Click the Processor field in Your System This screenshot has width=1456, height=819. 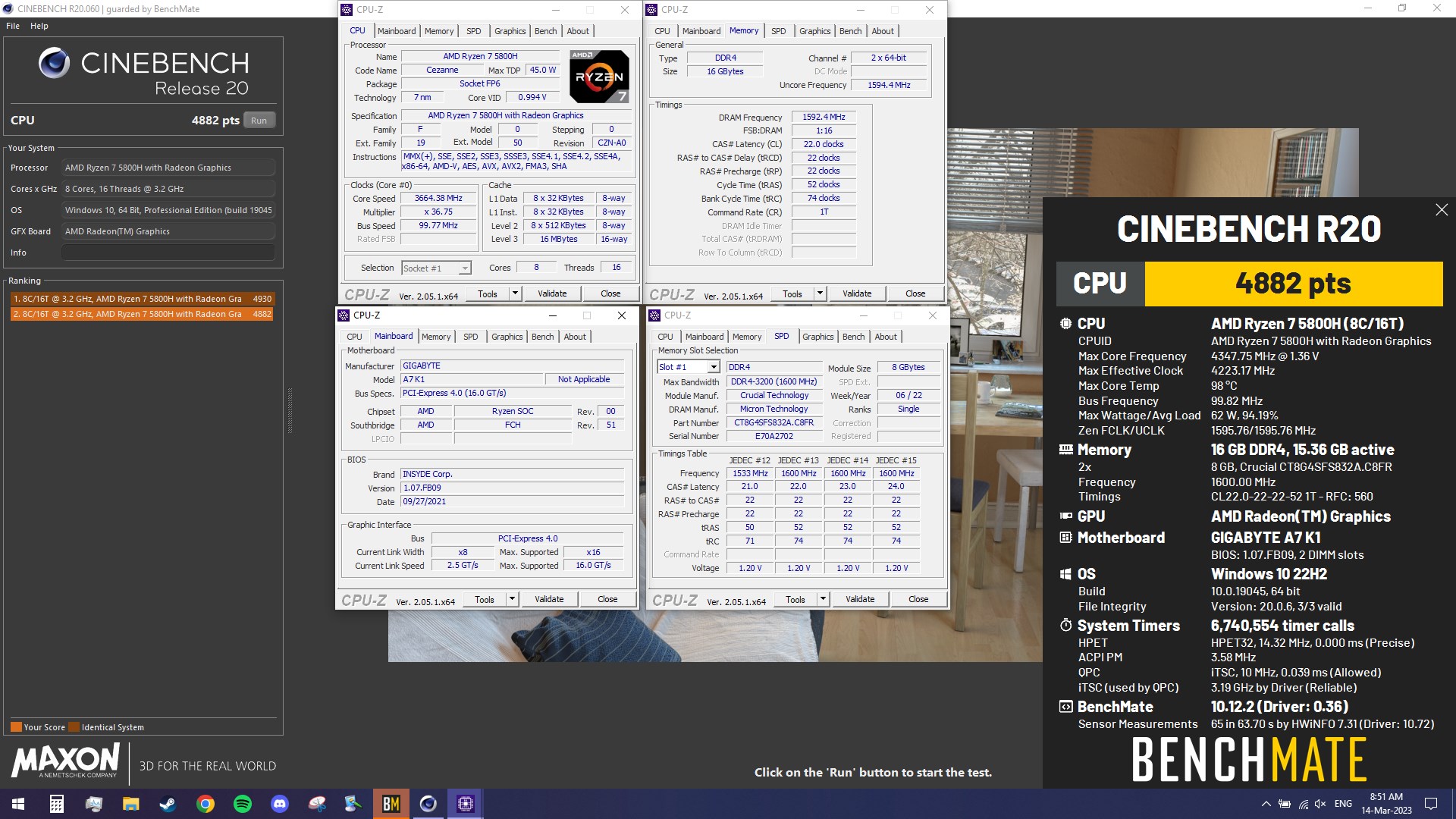[x=168, y=168]
